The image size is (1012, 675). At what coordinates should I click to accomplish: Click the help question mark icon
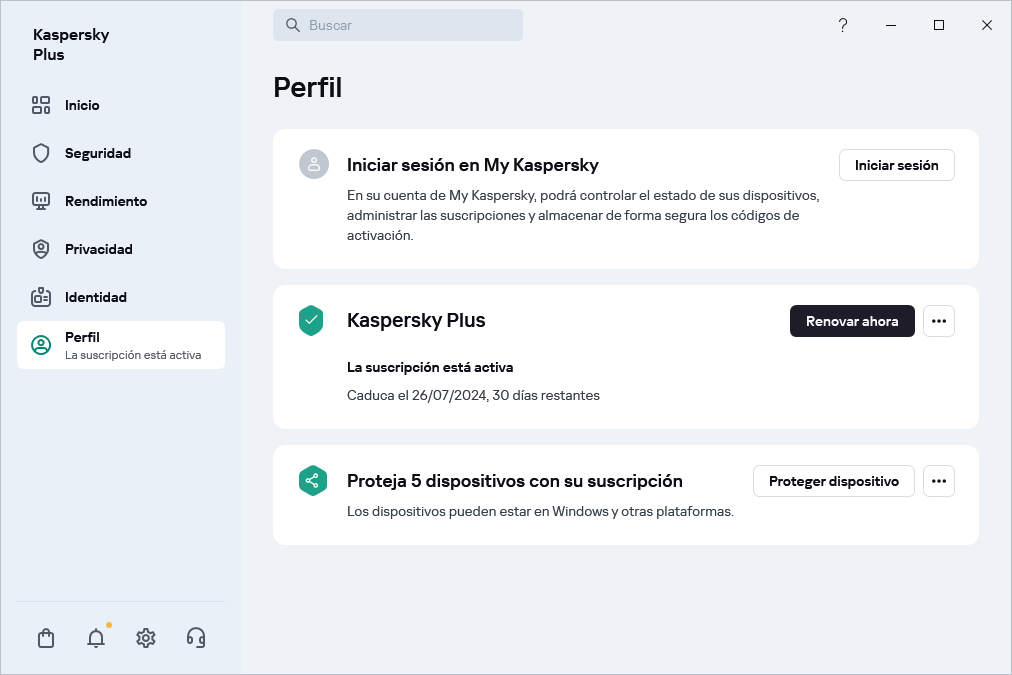843,25
